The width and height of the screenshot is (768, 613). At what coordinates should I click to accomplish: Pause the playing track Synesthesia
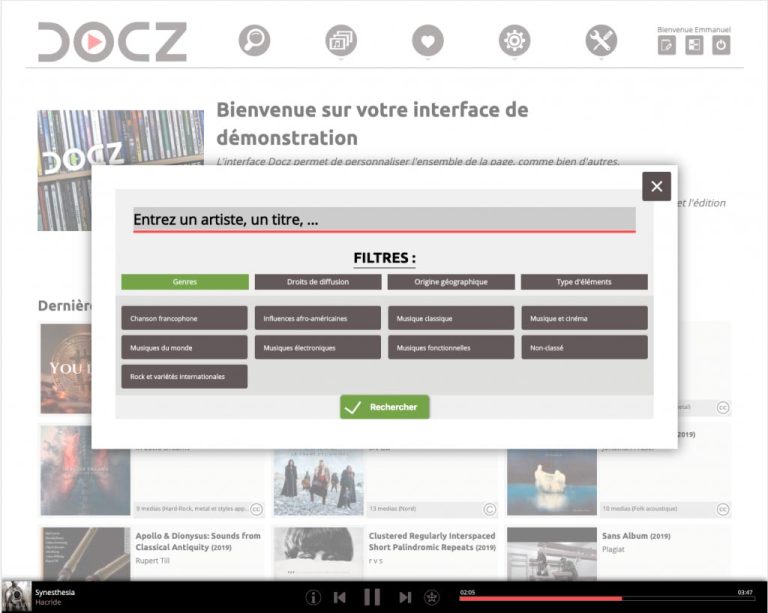point(372,597)
